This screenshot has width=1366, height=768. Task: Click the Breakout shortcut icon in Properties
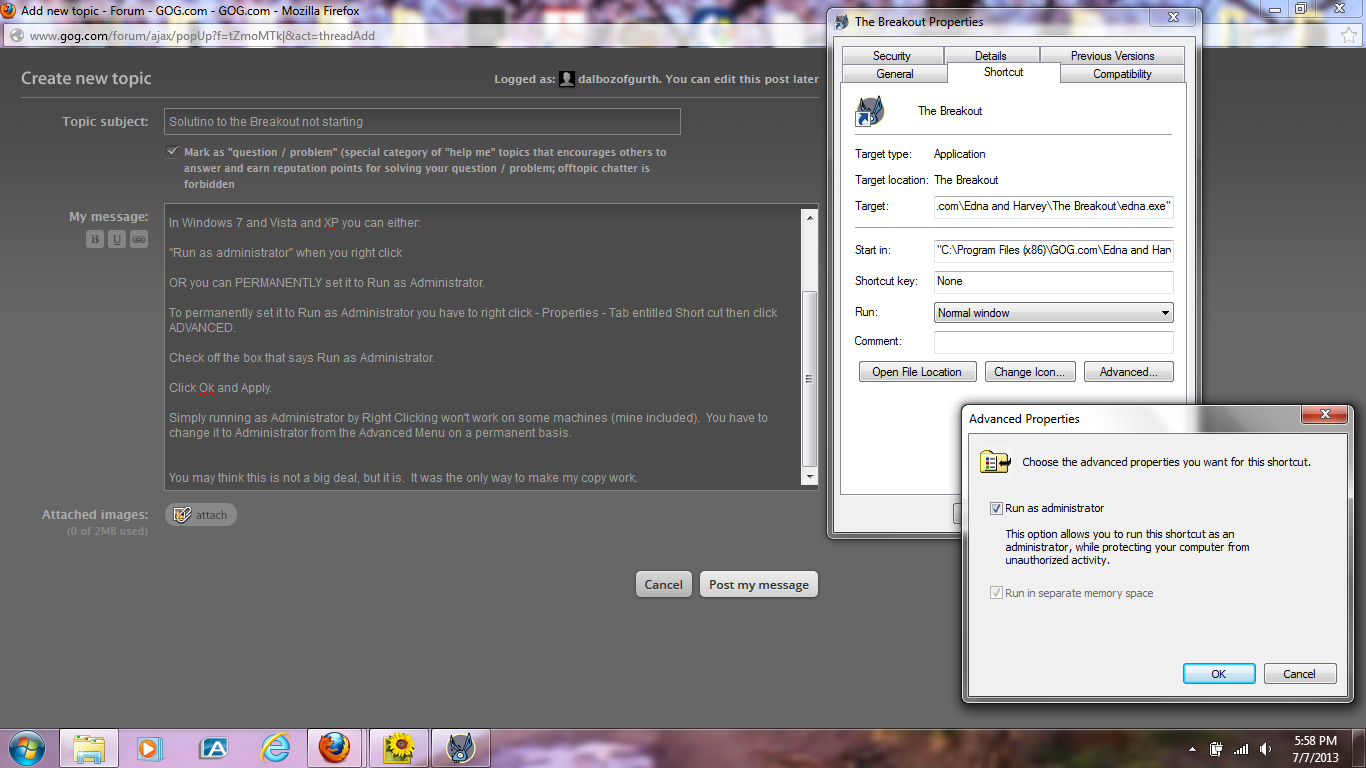coord(869,111)
